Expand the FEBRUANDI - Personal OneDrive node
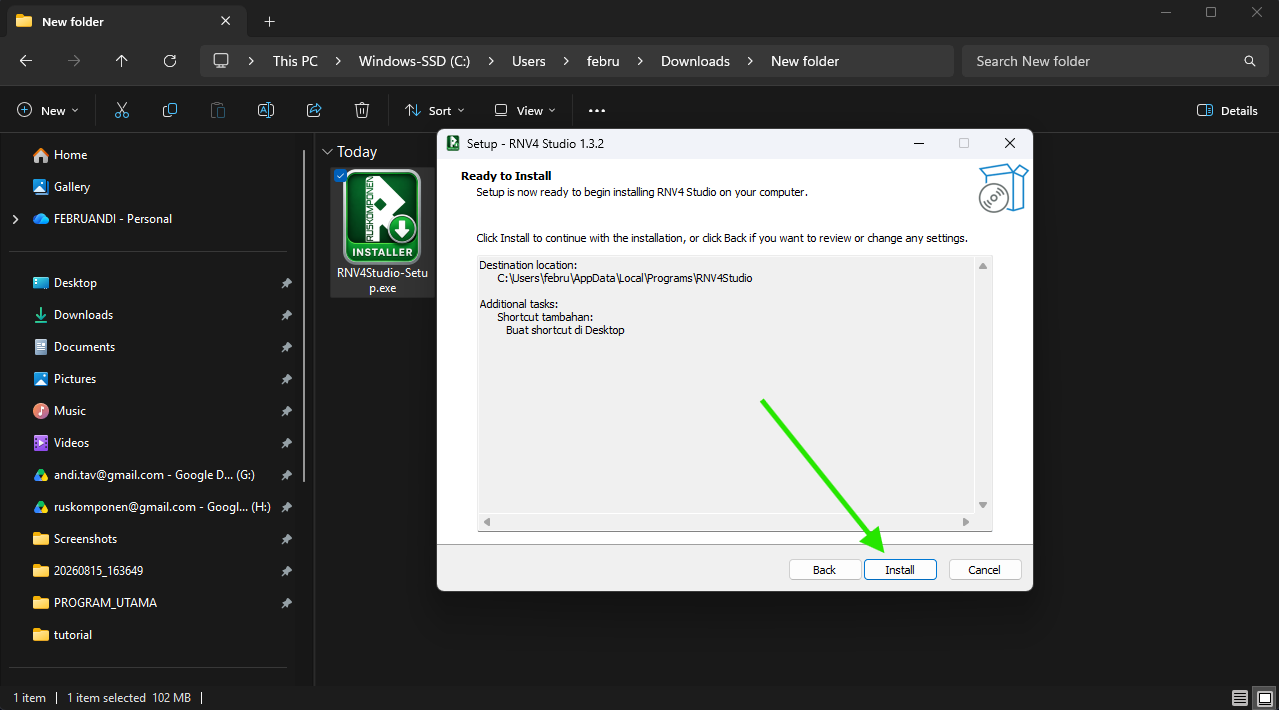This screenshot has height=710, width=1279. [15, 219]
